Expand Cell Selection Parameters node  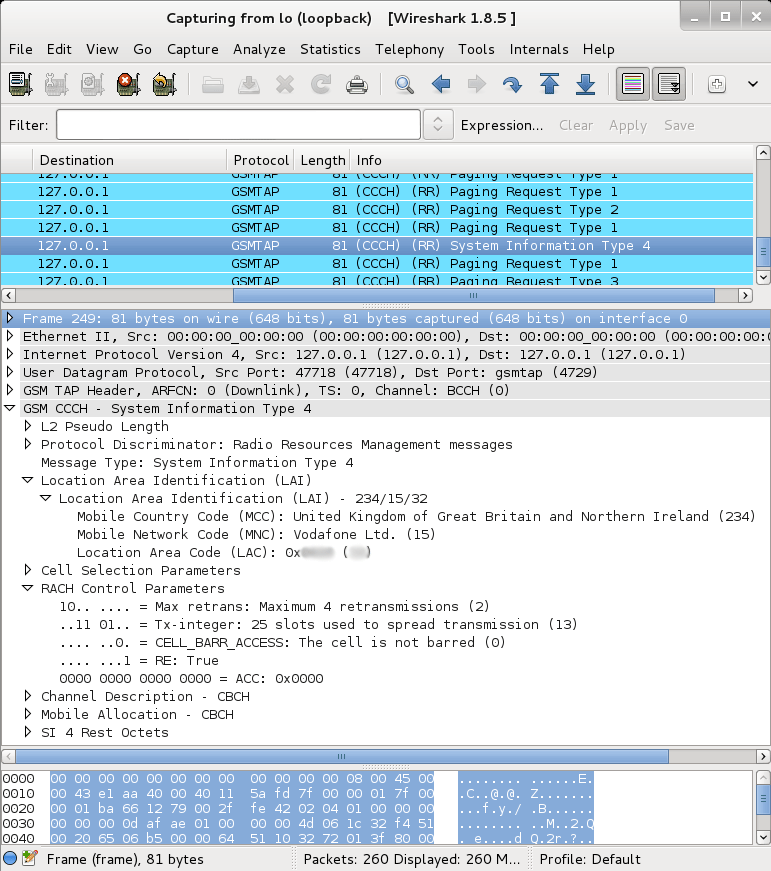(28, 570)
